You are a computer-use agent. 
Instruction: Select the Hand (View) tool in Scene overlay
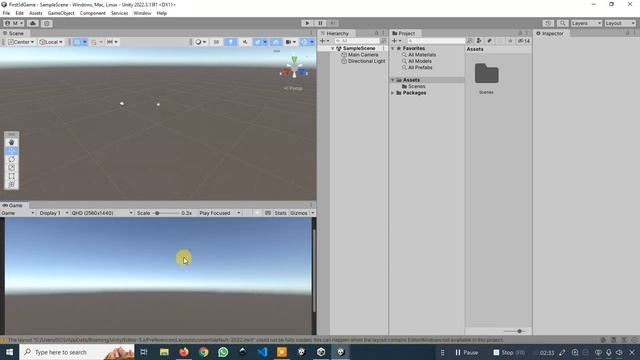tap(11, 142)
